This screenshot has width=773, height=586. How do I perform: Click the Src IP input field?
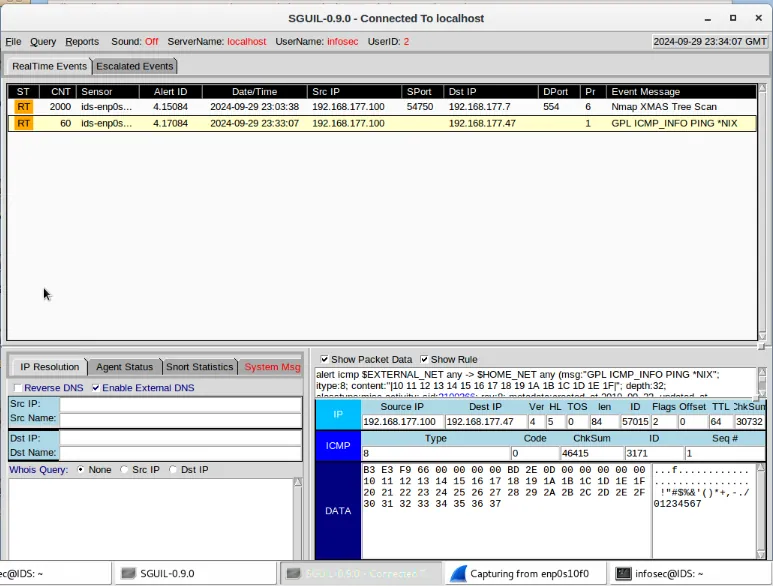click(x=180, y=404)
